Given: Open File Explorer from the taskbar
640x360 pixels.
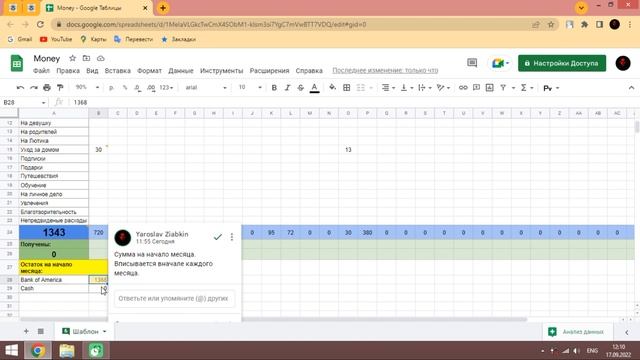Looking at the screenshot, I should pos(67,351).
